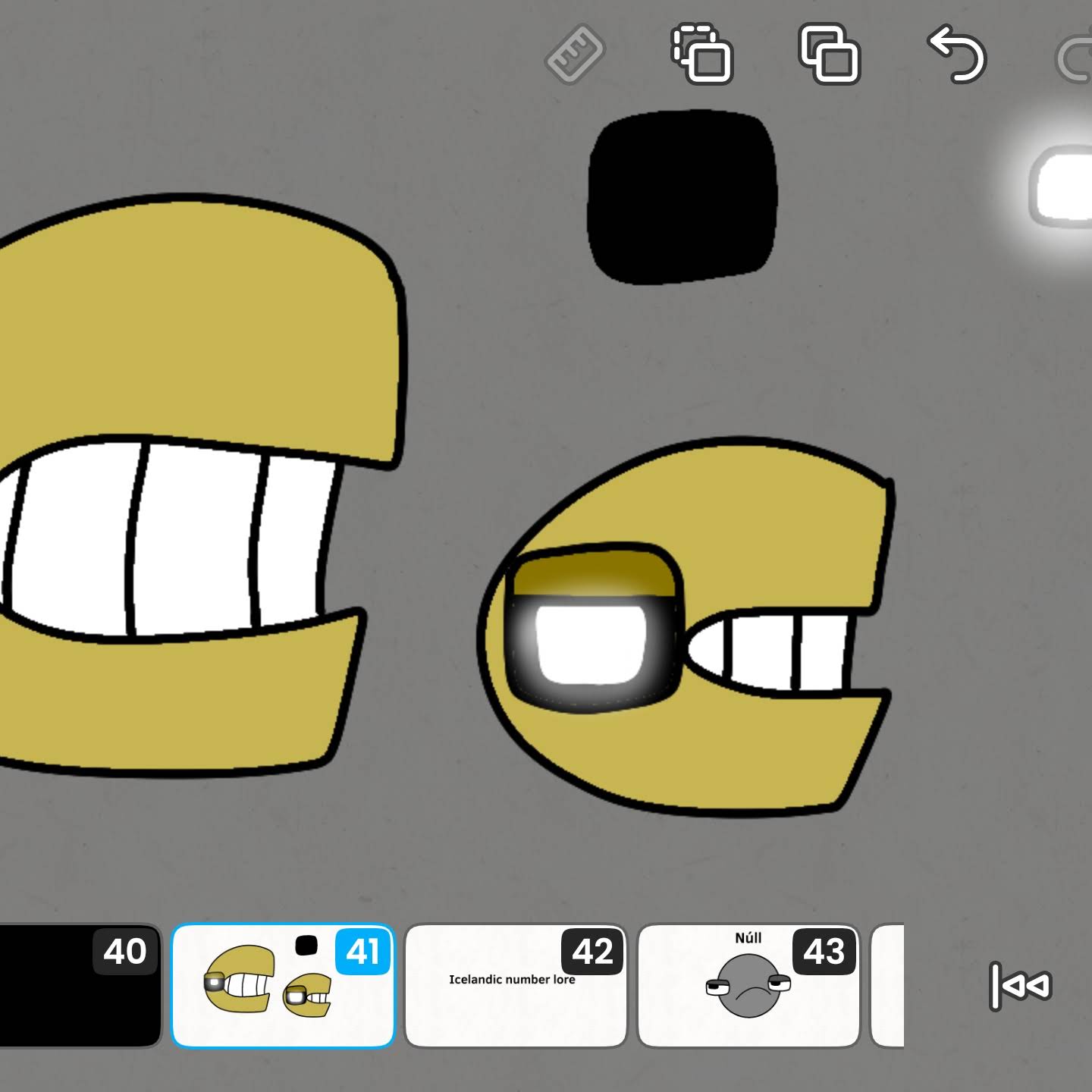Open frame 43 showing the Núll character

click(748, 986)
